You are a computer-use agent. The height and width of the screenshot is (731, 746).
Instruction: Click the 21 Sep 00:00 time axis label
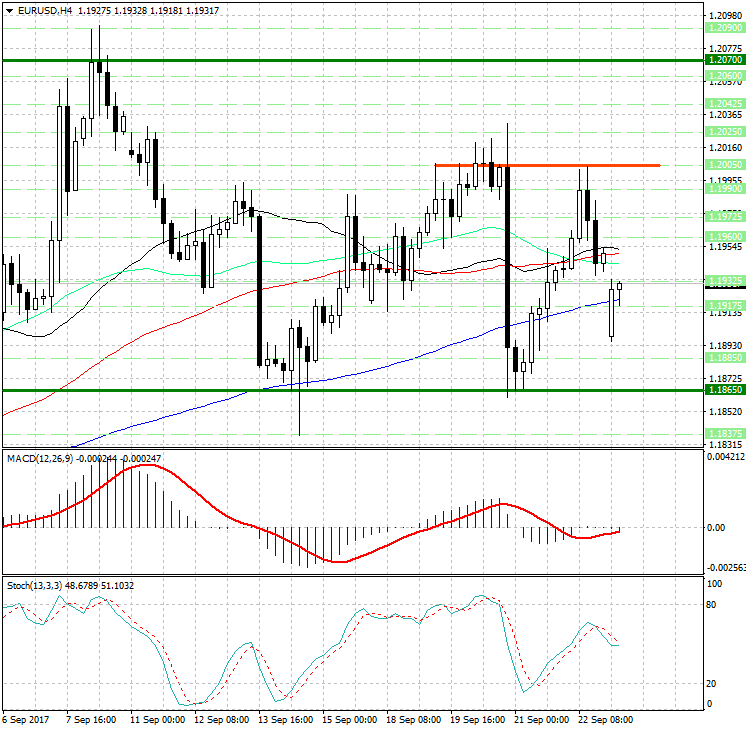(541, 720)
